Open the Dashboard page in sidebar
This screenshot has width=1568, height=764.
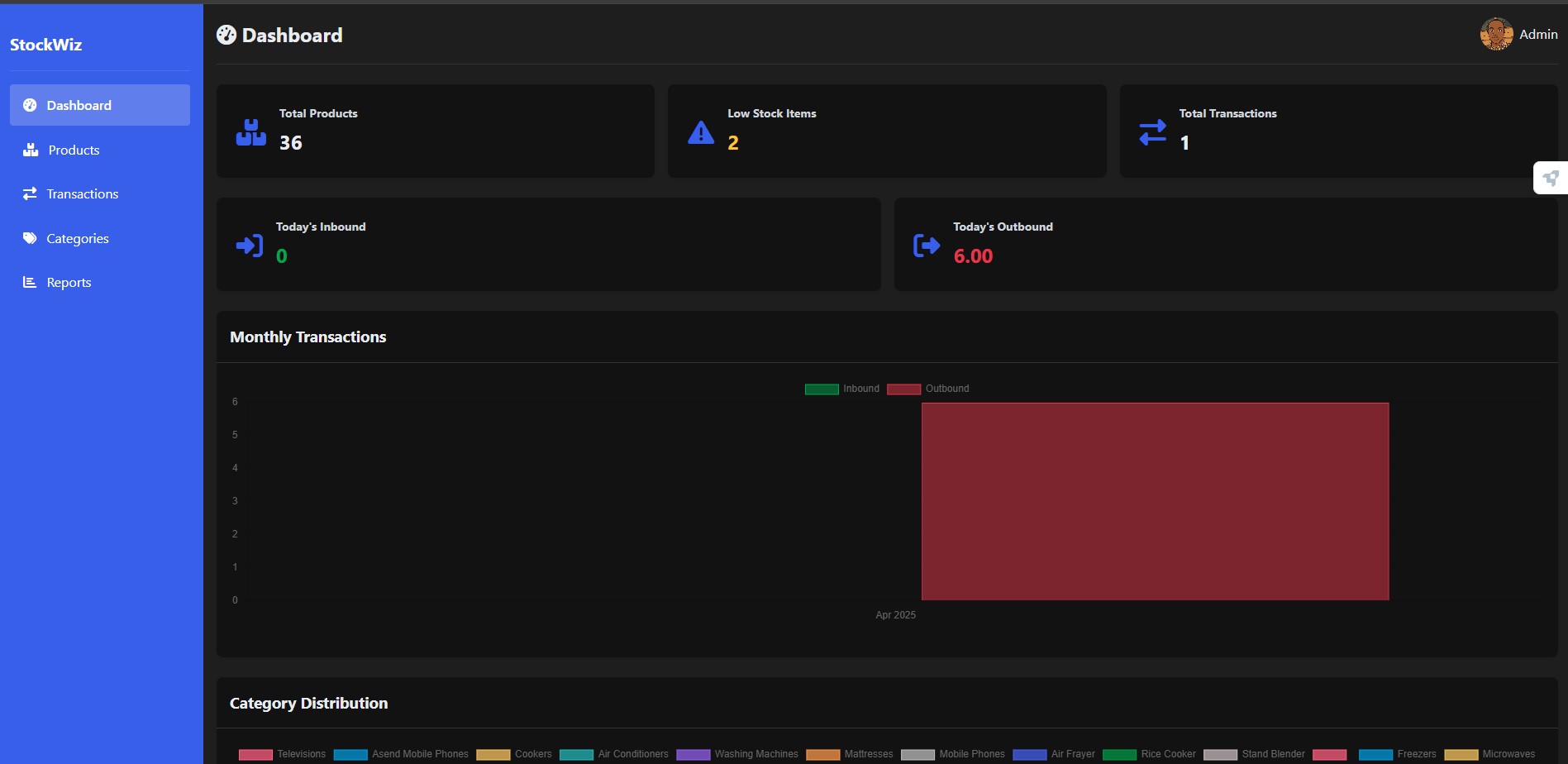tap(100, 105)
